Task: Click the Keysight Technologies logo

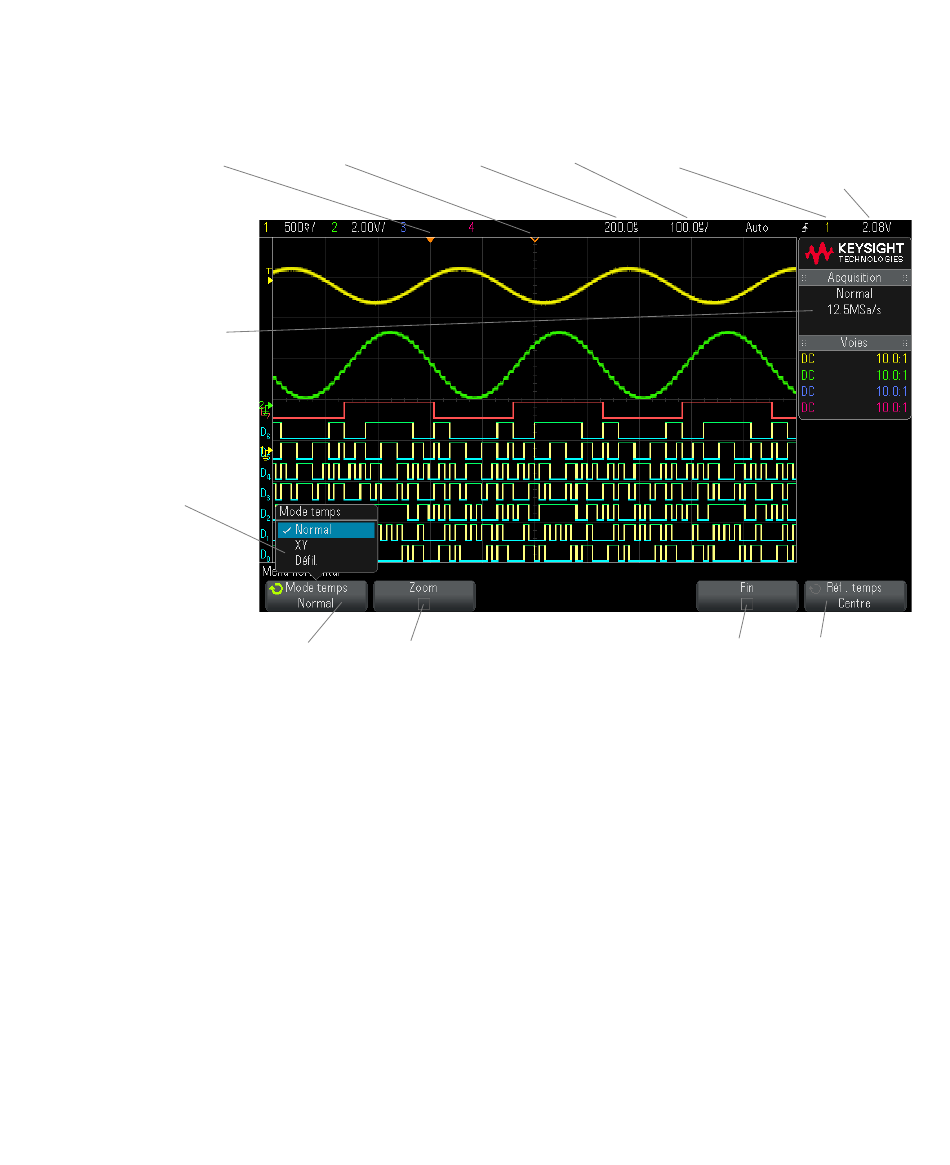Action: pos(855,253)
